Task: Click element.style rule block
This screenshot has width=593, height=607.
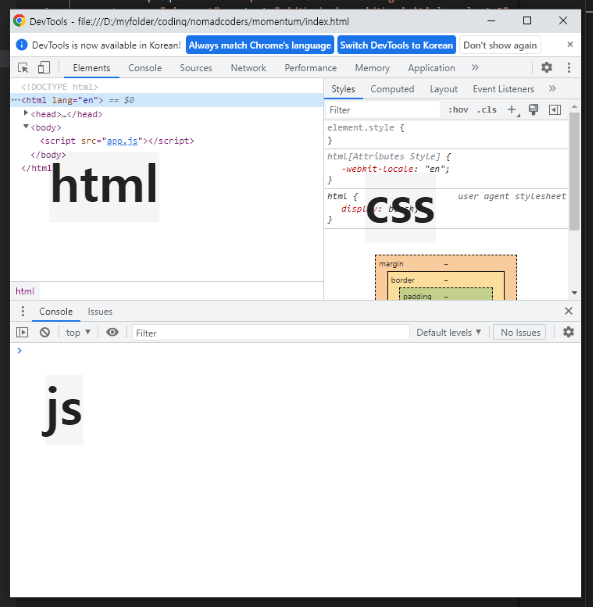Action: 446,134
